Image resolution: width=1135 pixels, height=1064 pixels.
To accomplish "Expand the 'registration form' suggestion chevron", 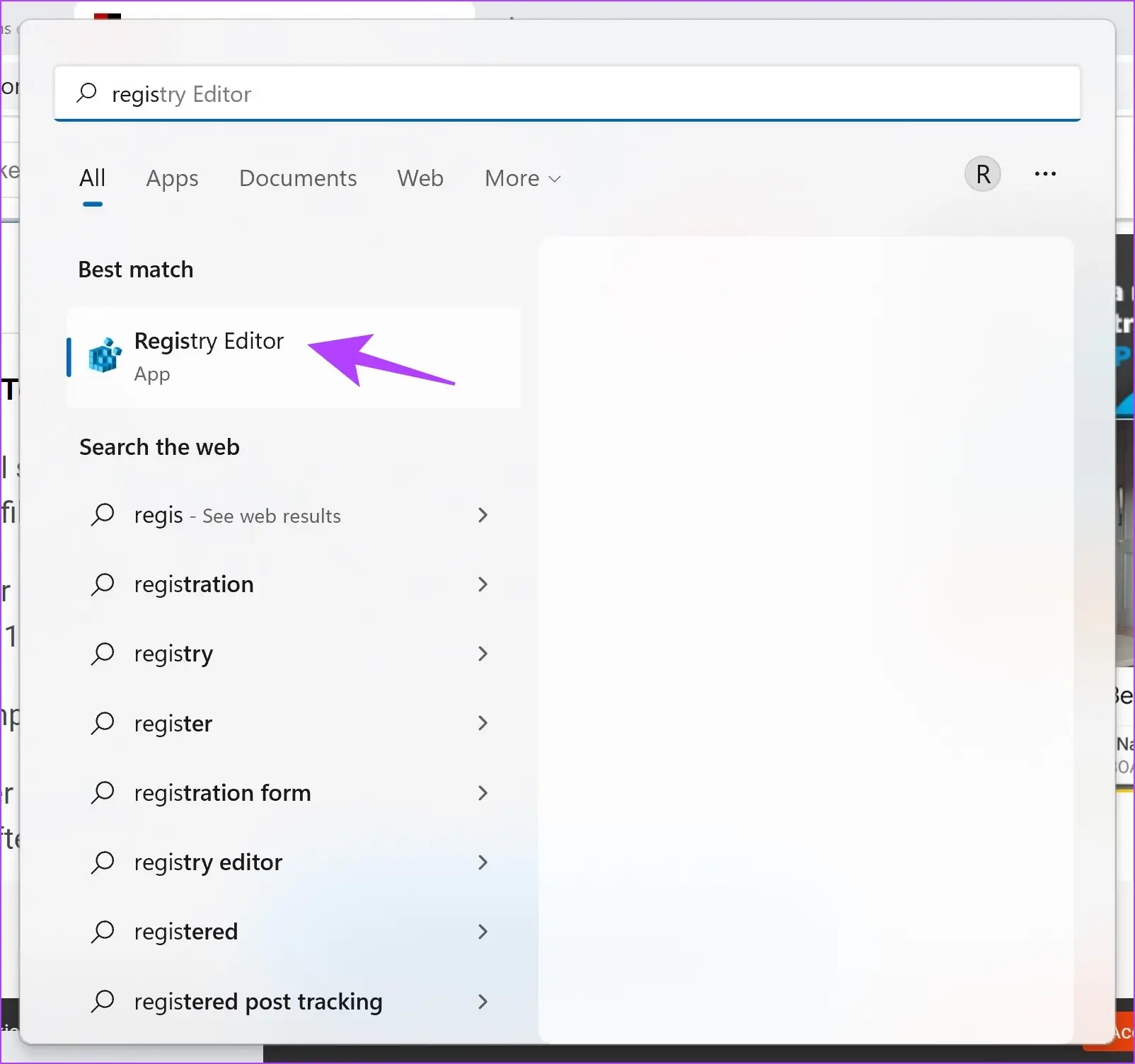I will [x=483, y=792].
